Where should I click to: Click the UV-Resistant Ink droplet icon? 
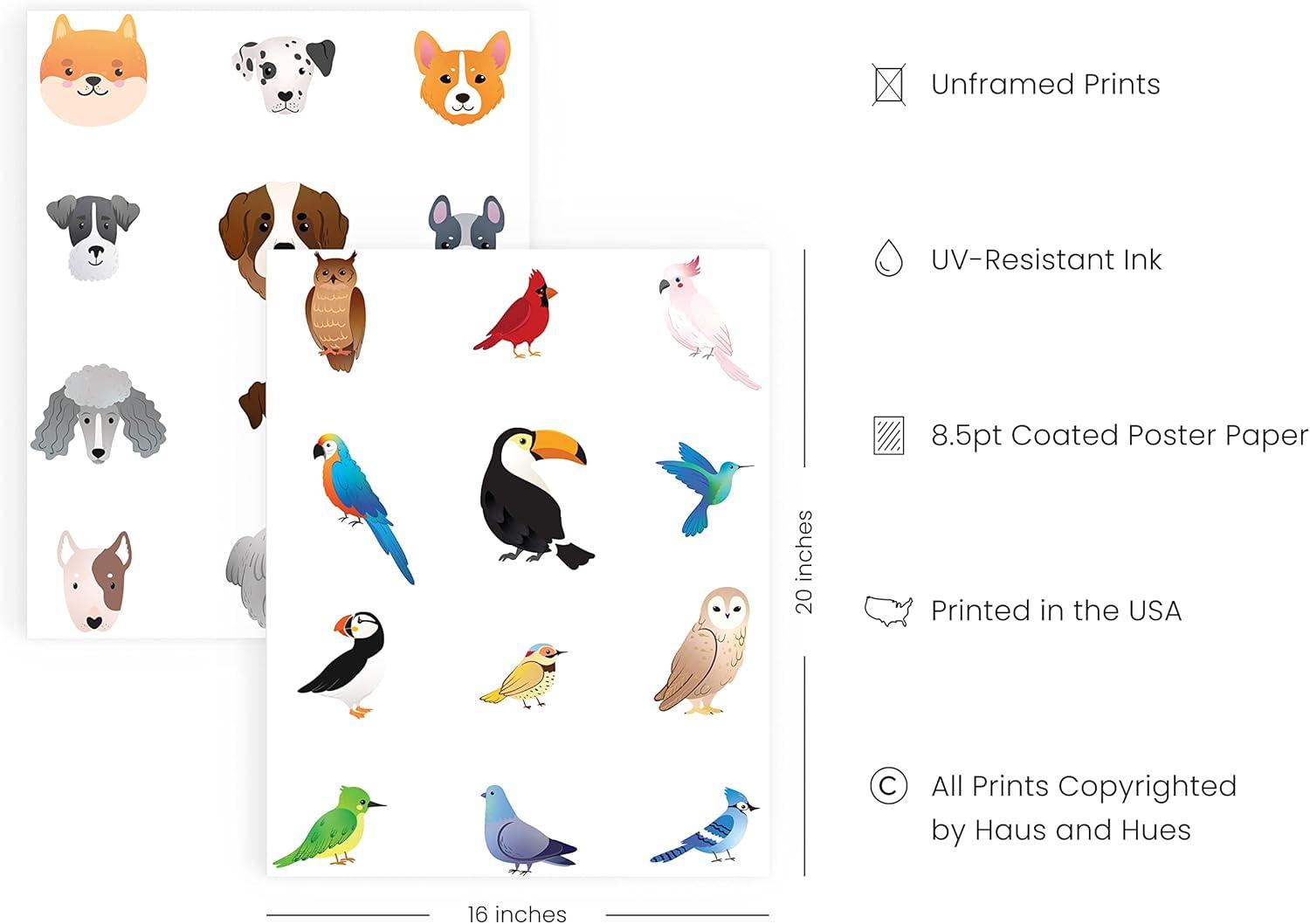click(x=888, y=259)
